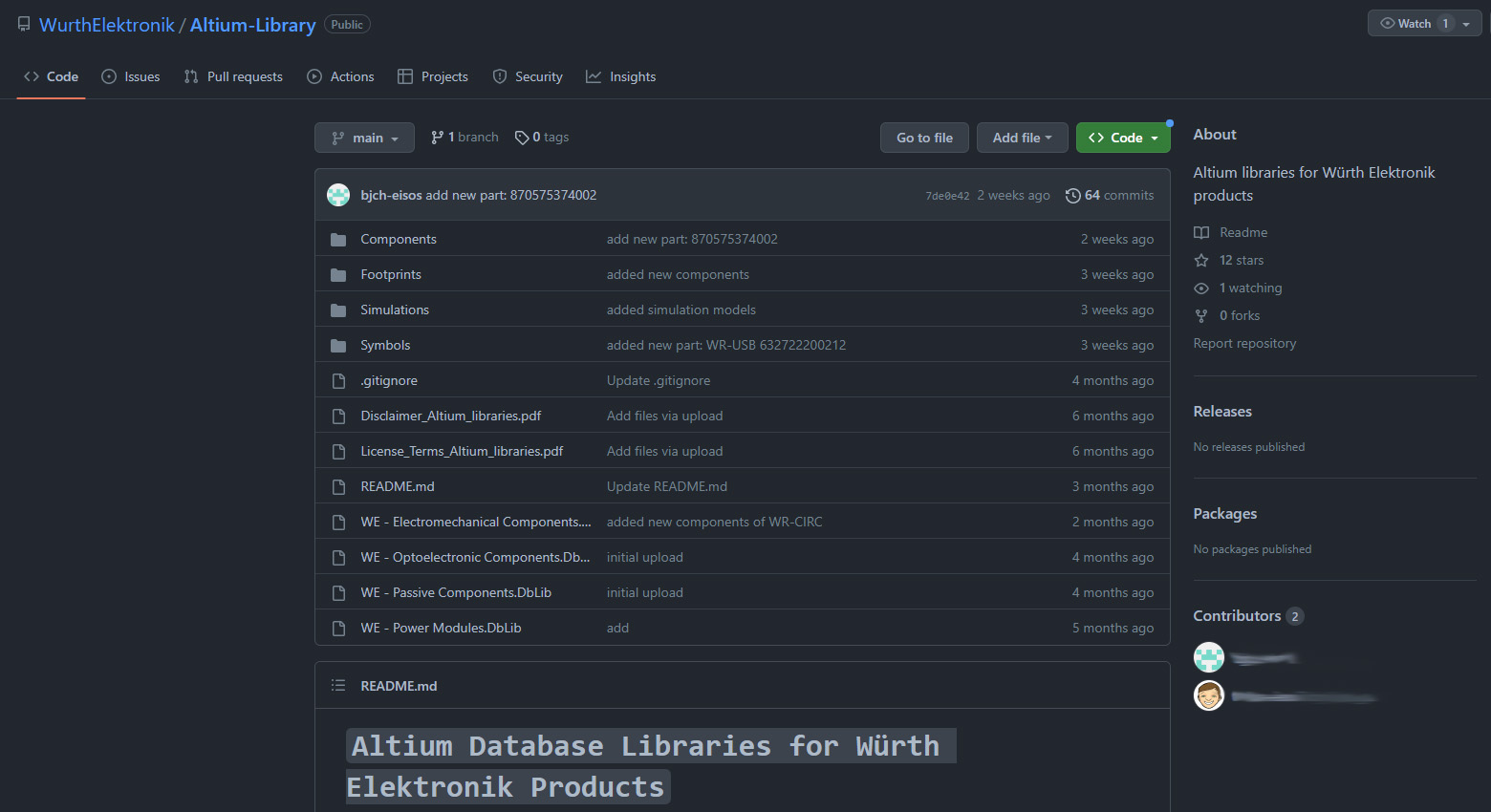Open the green Code dropdown
This screenshot has width=1491, height=812.
tap(1123, 138)
